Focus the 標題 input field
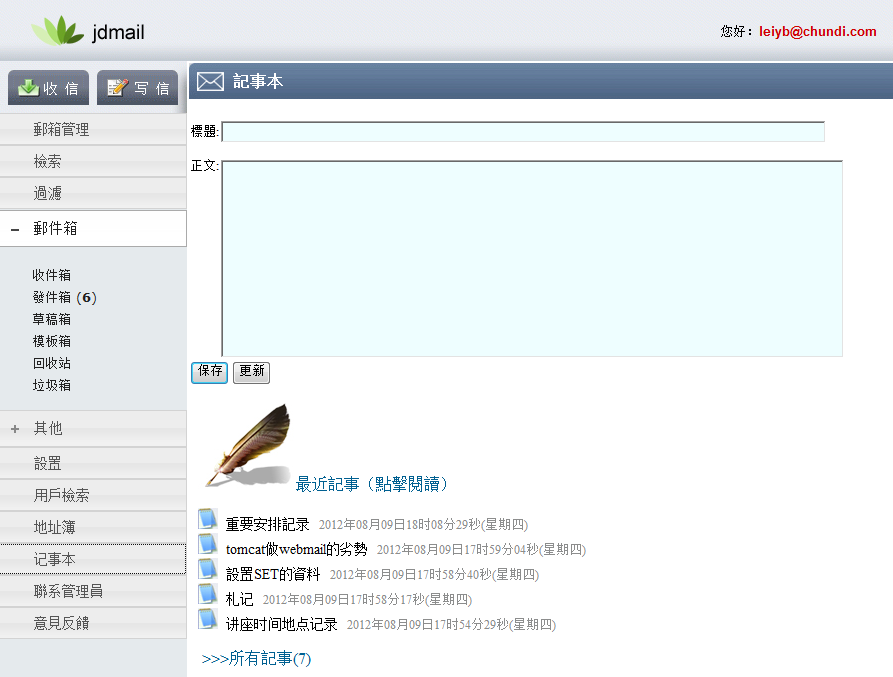 (x=523, y=132)
